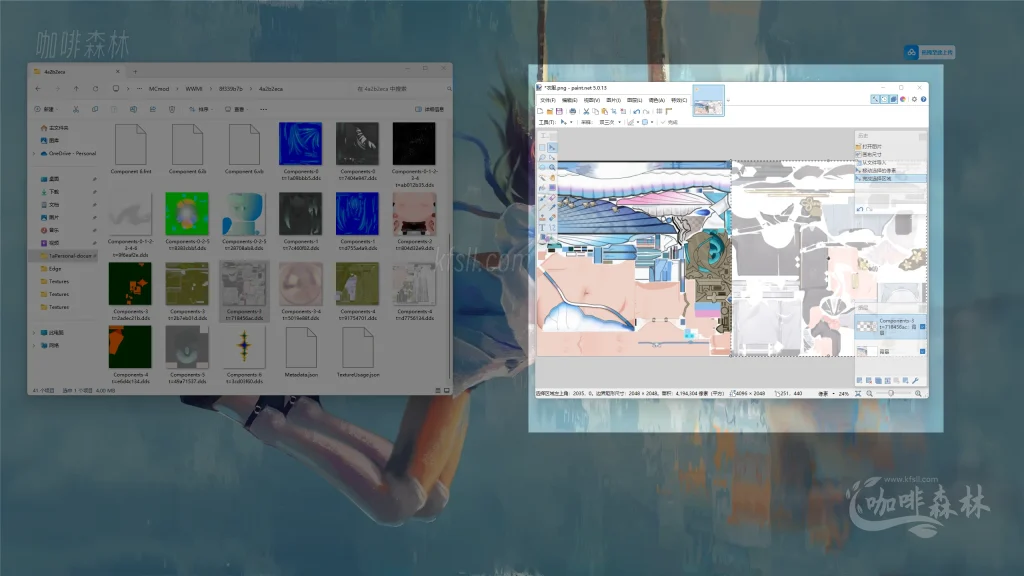Open the 文件(F) menu in paint.net
This screenshot has height=576, width=1024.
[547, 101]
